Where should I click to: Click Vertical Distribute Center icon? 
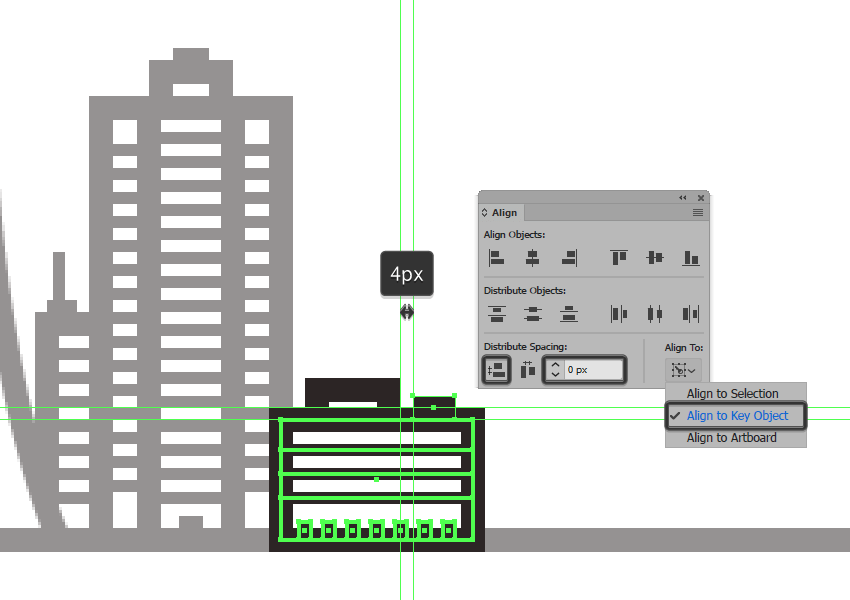[x=532, y=314]
